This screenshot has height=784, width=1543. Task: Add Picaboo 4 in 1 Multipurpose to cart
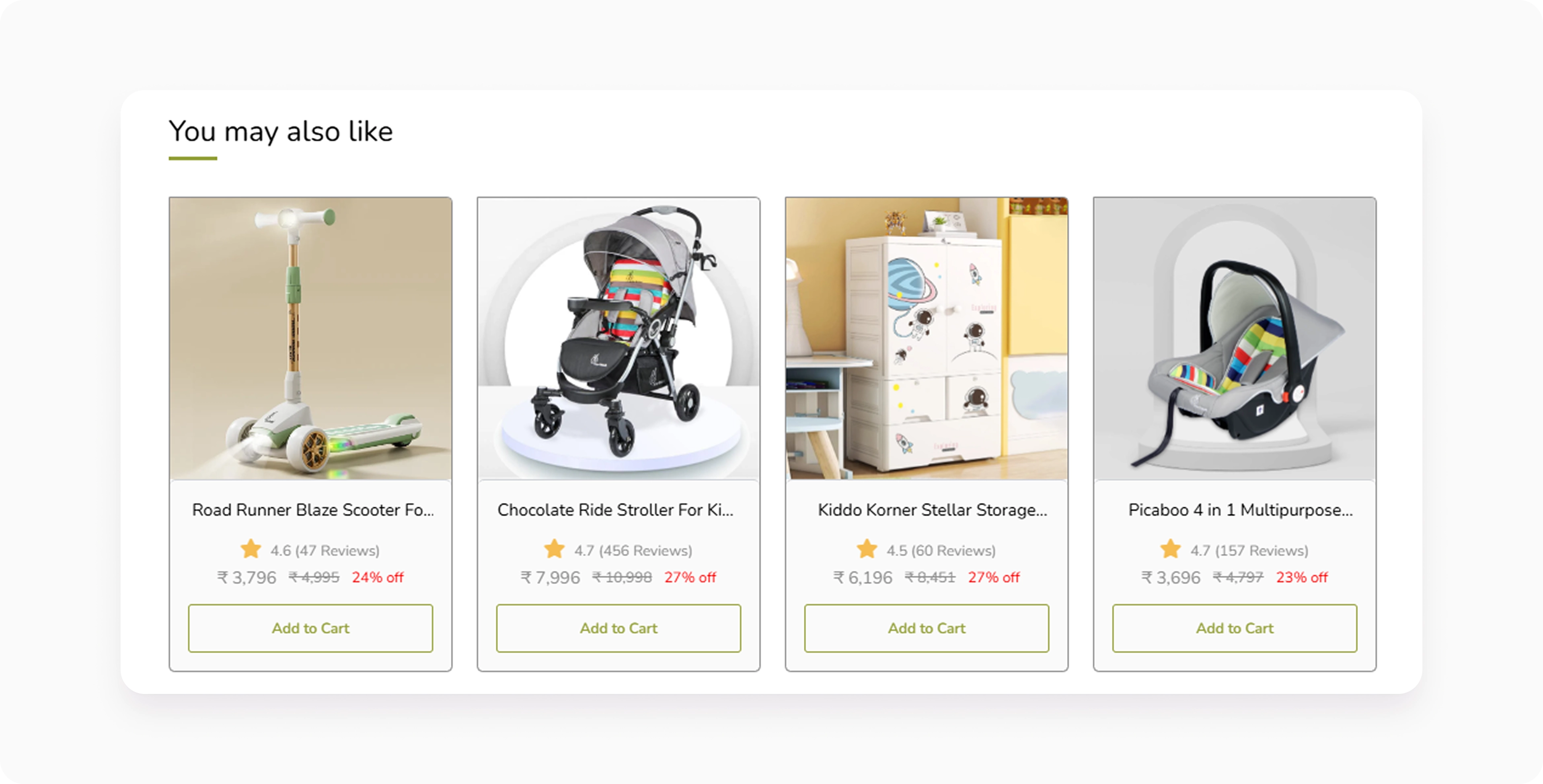pos(1235,628)
